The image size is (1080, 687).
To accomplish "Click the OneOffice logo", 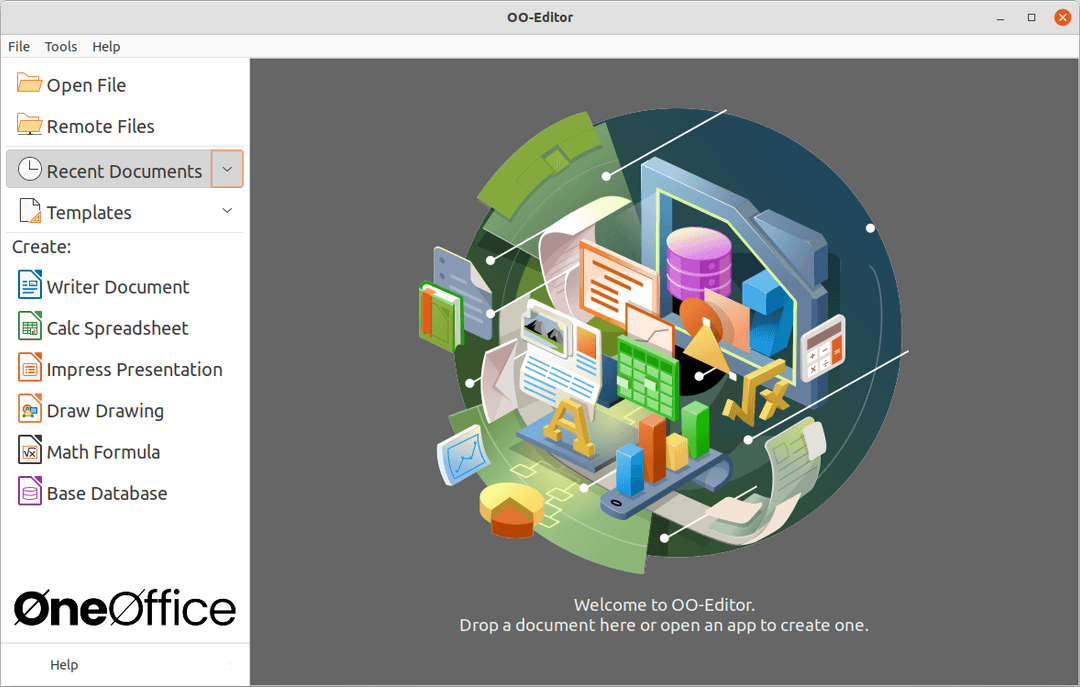I will (x=125, y=608).
